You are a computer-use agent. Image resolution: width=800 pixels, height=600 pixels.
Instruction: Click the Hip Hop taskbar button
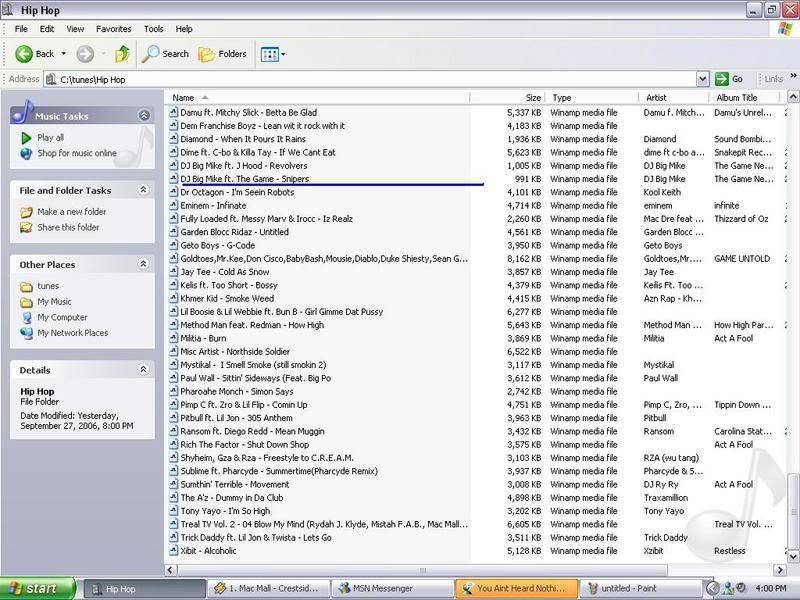[x=144, y=589]
